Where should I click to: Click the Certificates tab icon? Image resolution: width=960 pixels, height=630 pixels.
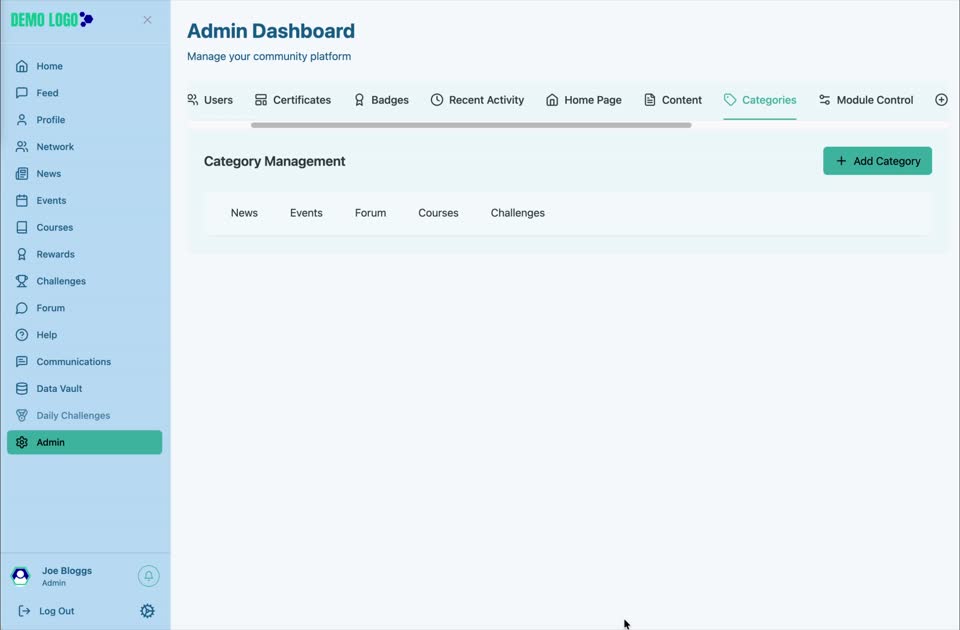[x=261, y=100]
